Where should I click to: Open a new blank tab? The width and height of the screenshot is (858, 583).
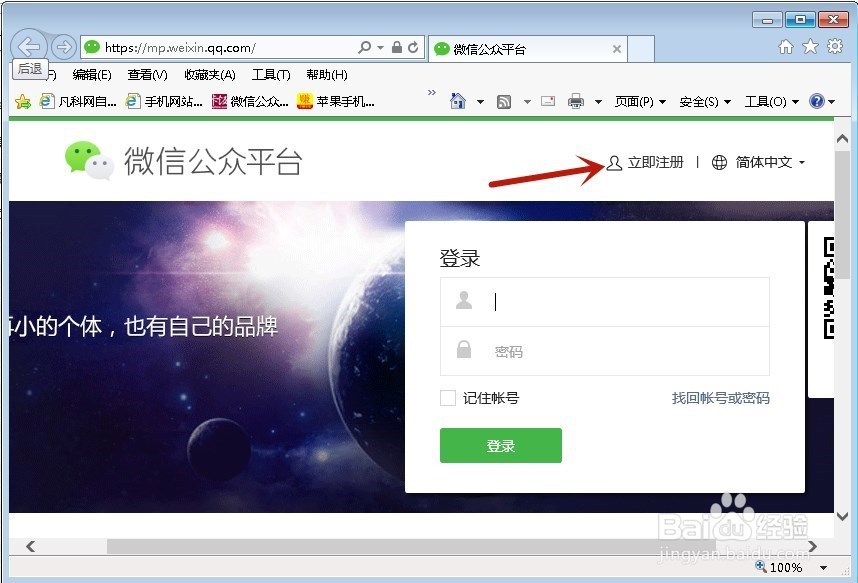point(641,49)
